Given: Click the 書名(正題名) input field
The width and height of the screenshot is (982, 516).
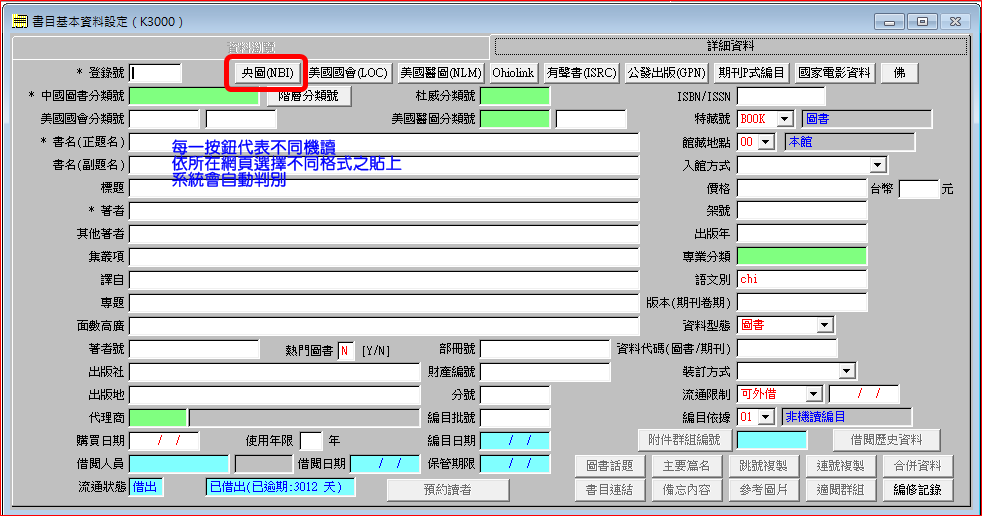Looking at the screenshot, I should [385, 142].
